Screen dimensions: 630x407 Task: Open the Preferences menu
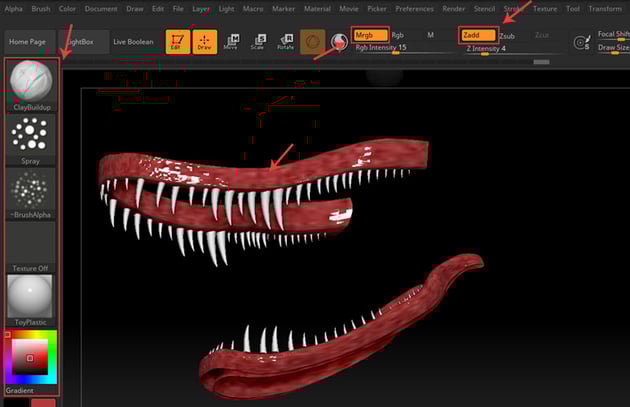point(414,8)
